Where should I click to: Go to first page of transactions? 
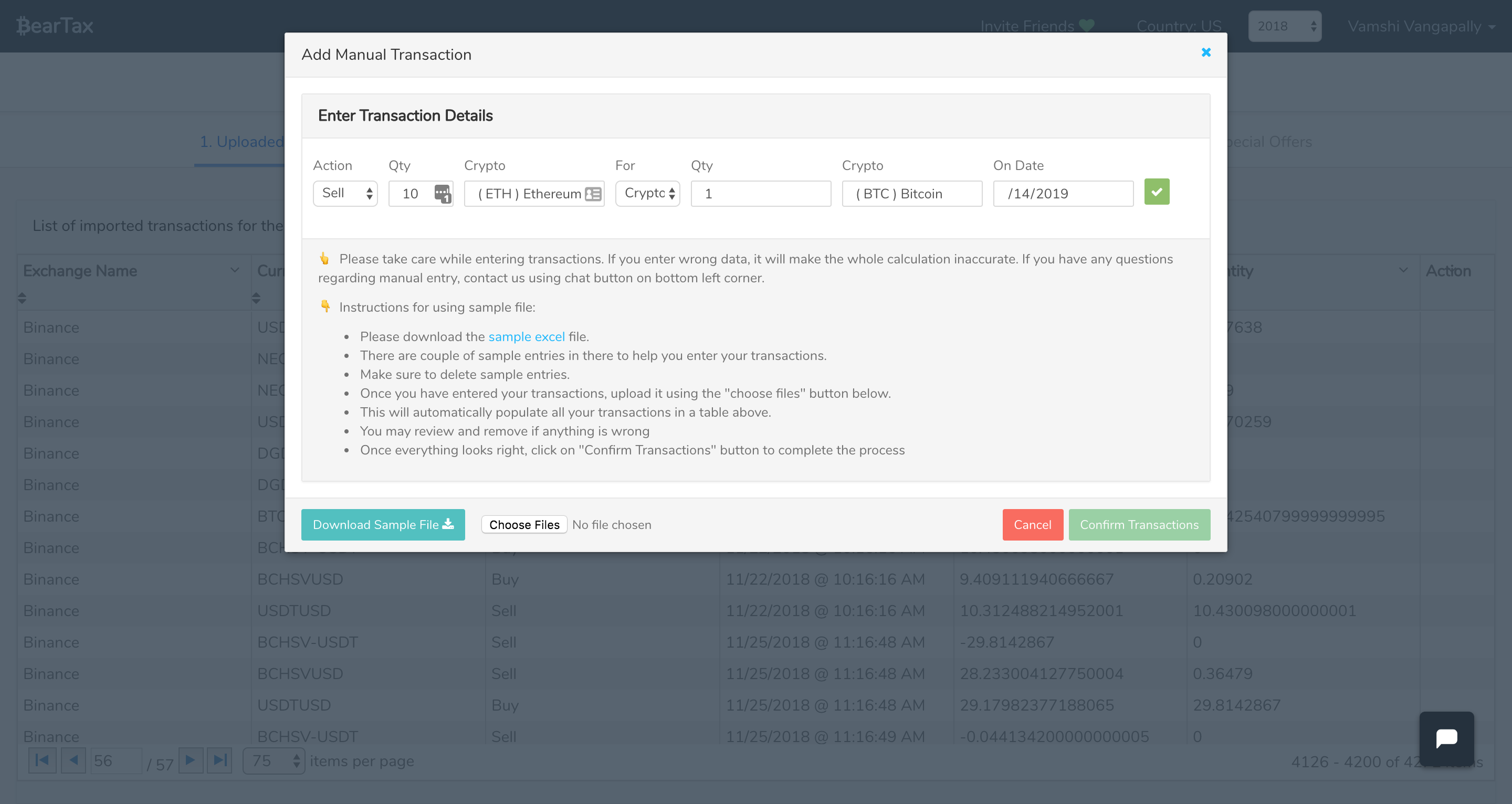pyautogui.click(x=42, y=760)
